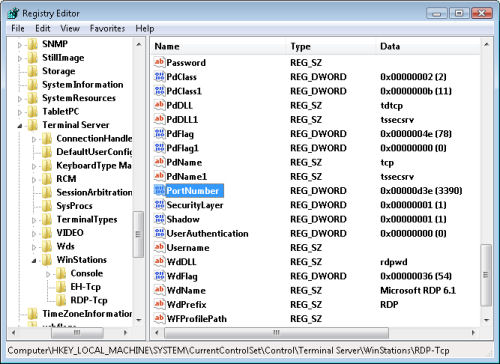Expand the SNMP tree node
500x364 pixels.
[x=20, y=45]
